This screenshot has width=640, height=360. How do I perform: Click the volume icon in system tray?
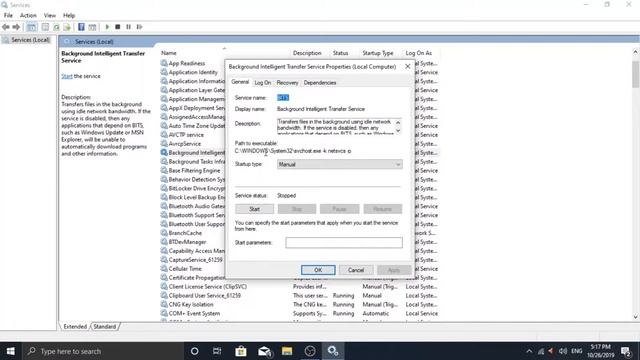pyautogui.click(x=563, y=351)
